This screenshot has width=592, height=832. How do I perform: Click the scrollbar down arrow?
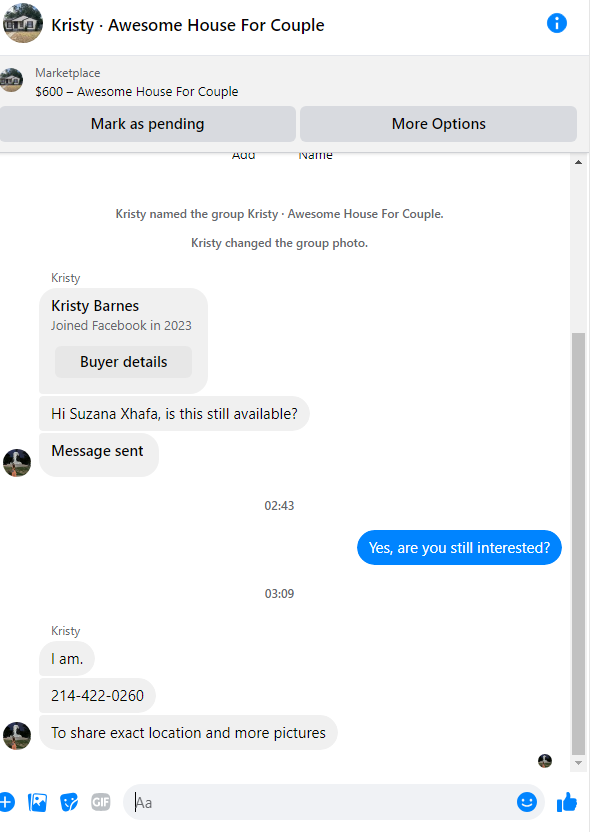pos(578,763)
